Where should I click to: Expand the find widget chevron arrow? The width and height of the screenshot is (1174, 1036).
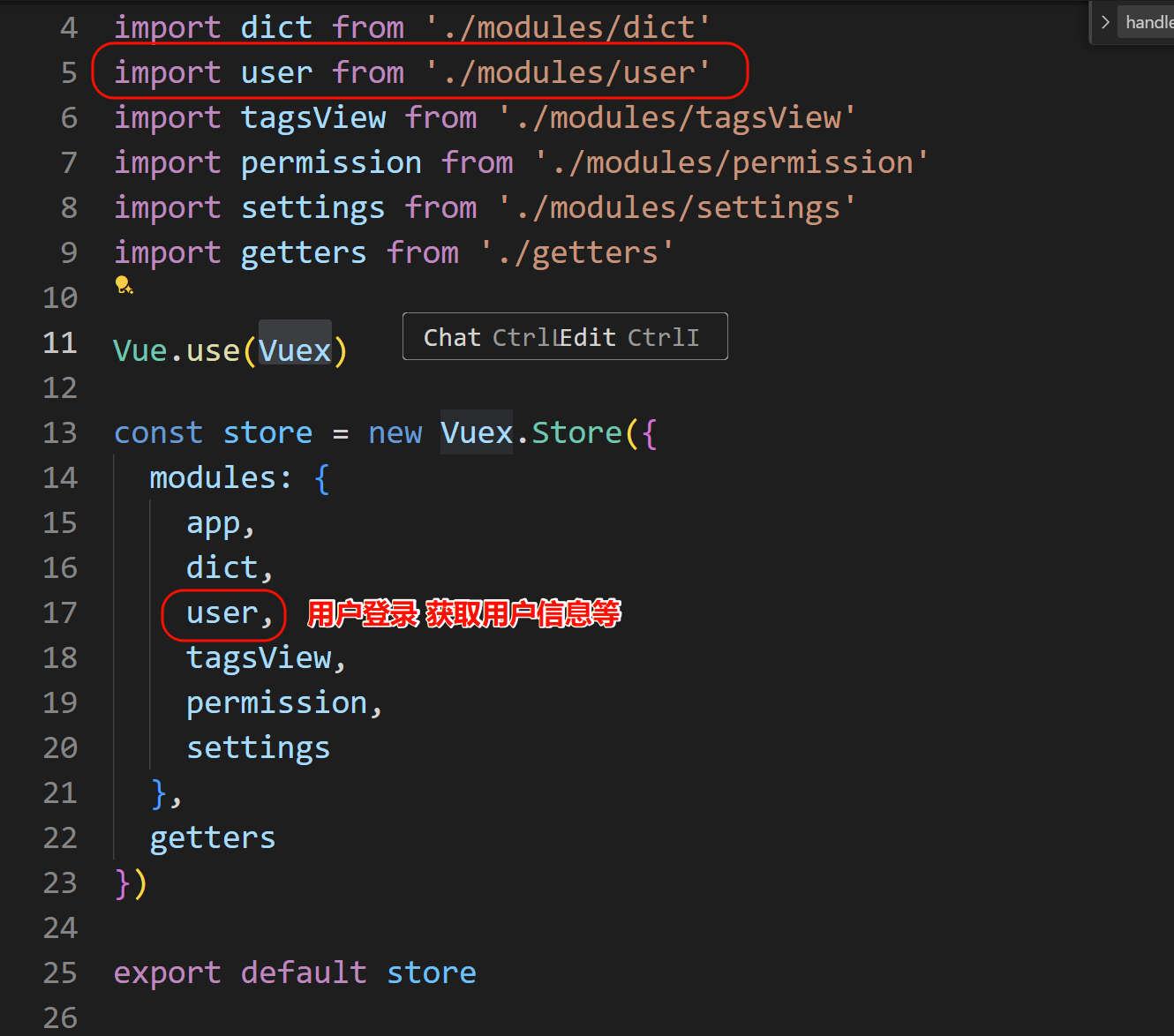click(x=1105, y=22)
